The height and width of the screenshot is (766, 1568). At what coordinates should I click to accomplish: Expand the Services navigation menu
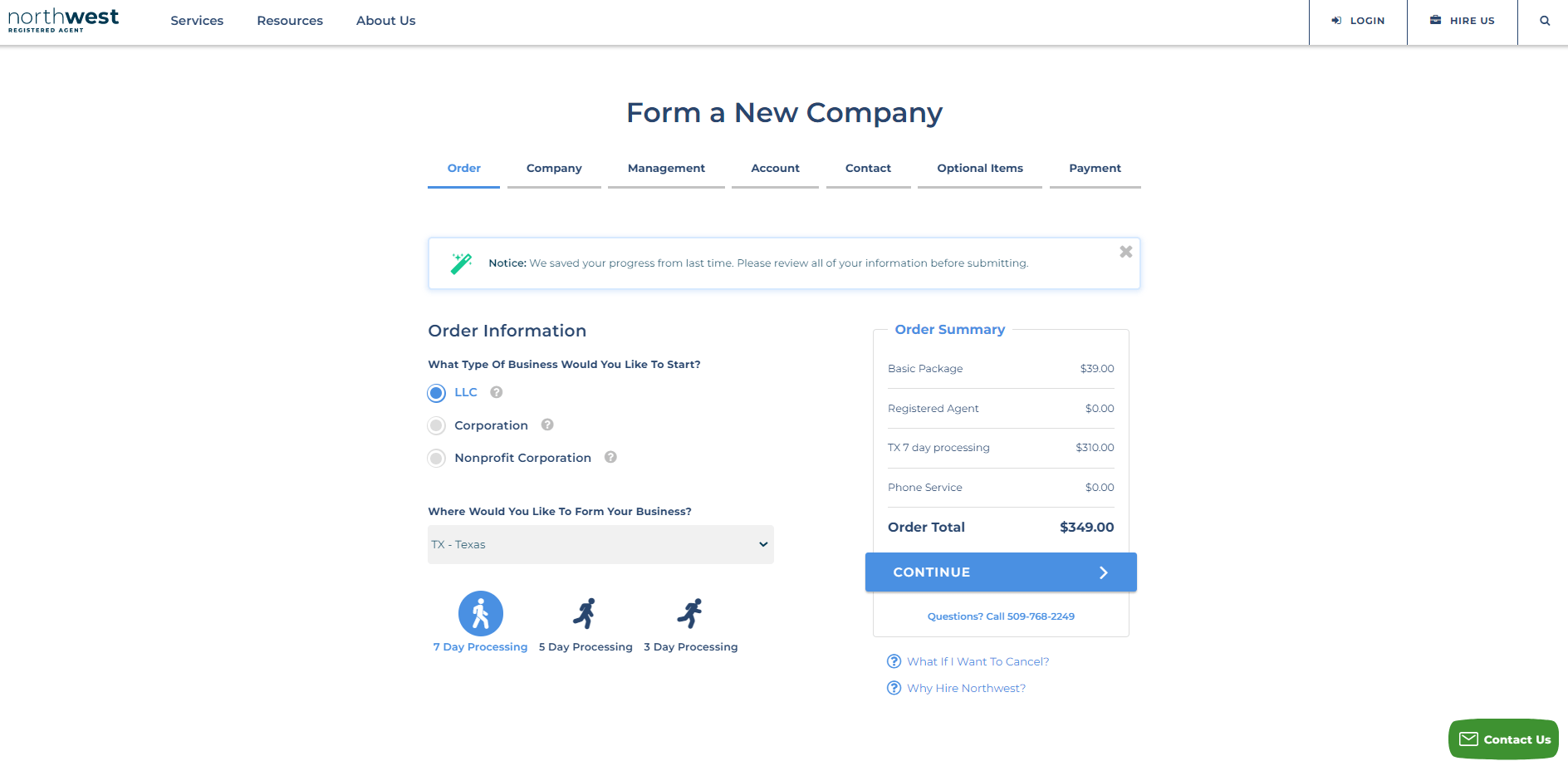(197, 21)
